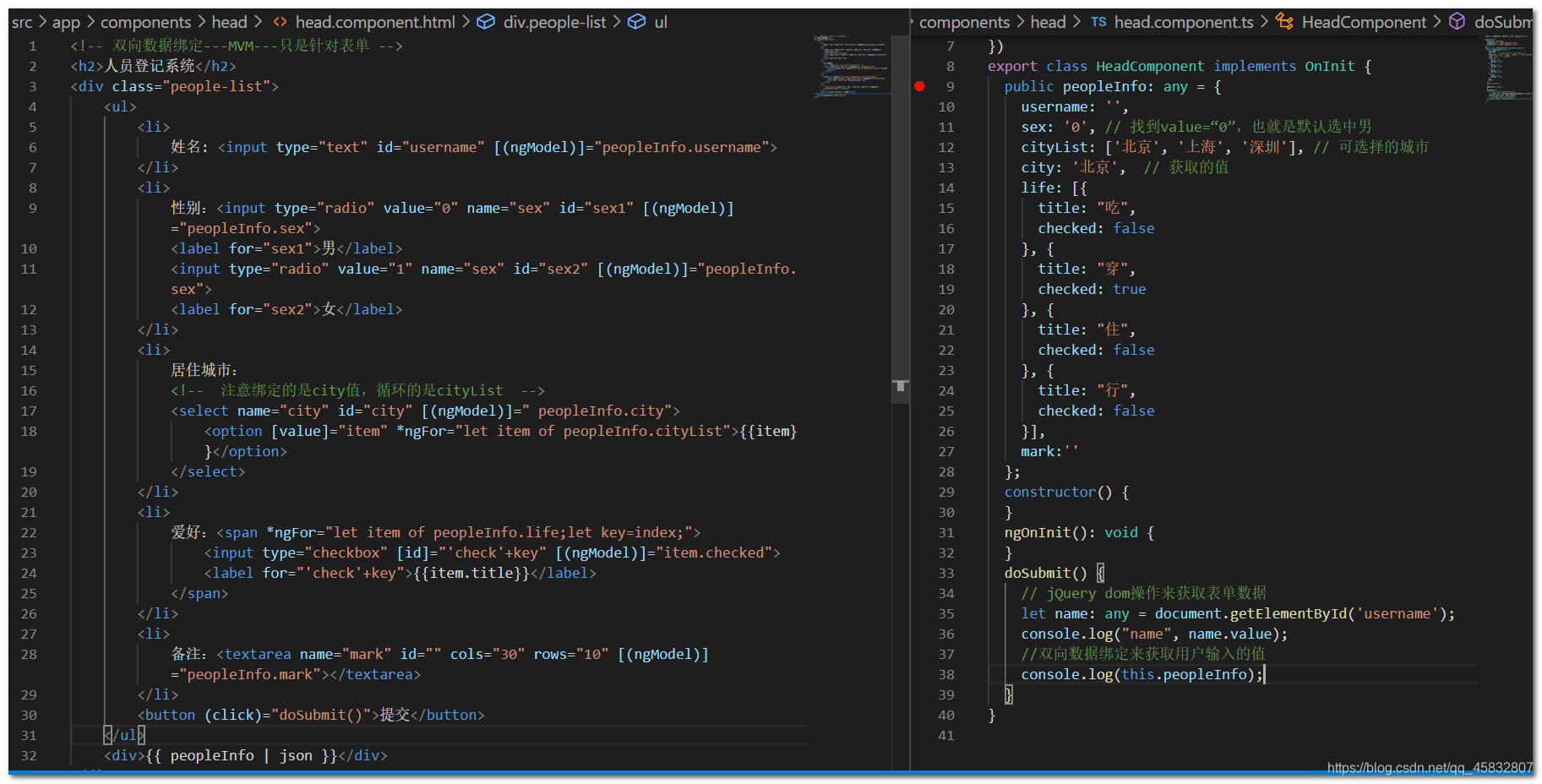Click the export class HeadComponent line
Screen dimensions: 1542x784
[1180, 66]
